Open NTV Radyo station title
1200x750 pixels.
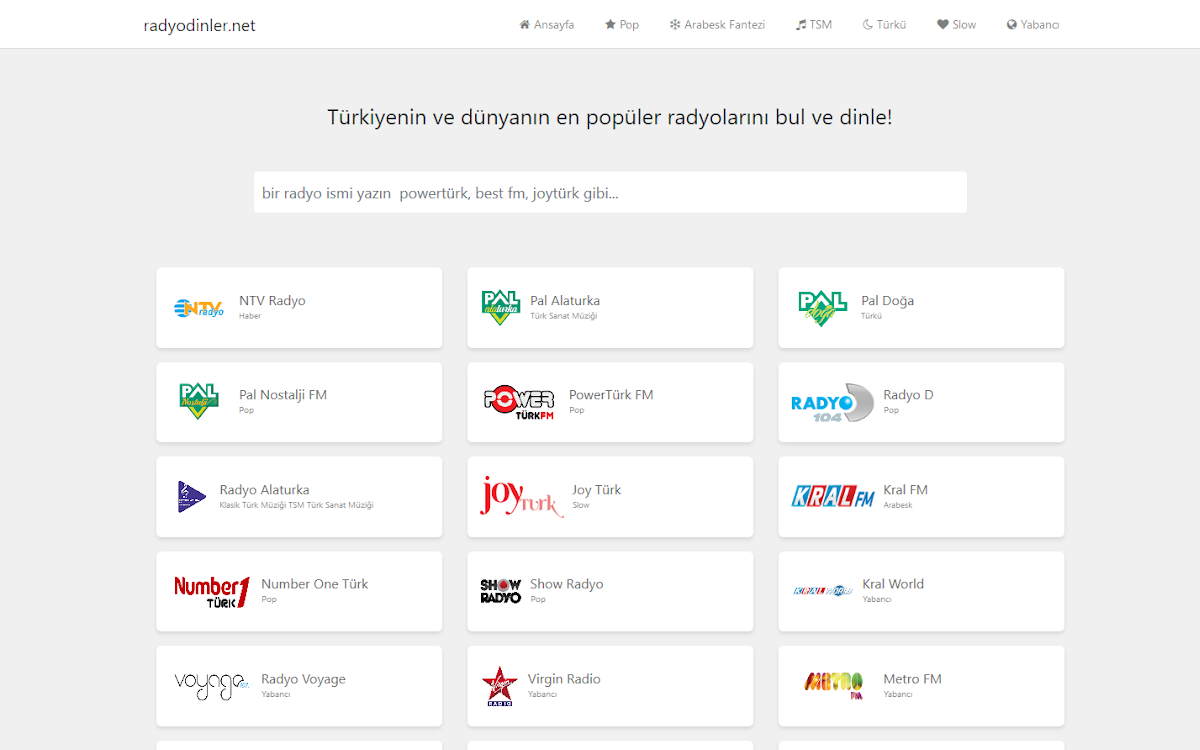click(x=272, y=301)
